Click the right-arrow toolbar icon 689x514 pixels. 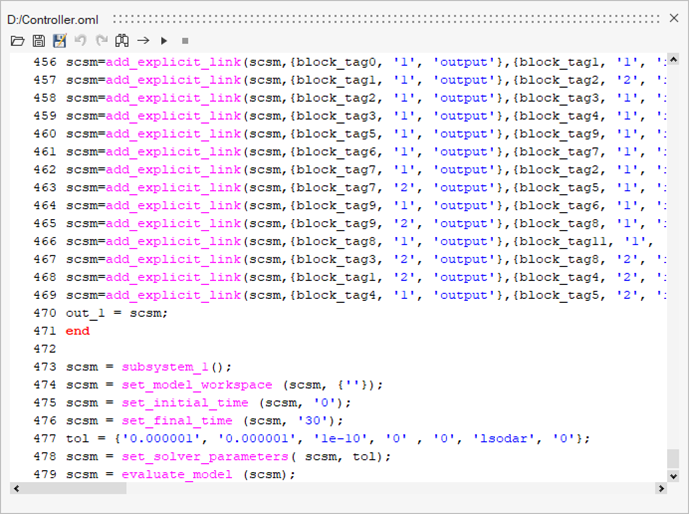click(x=143, y=41)
